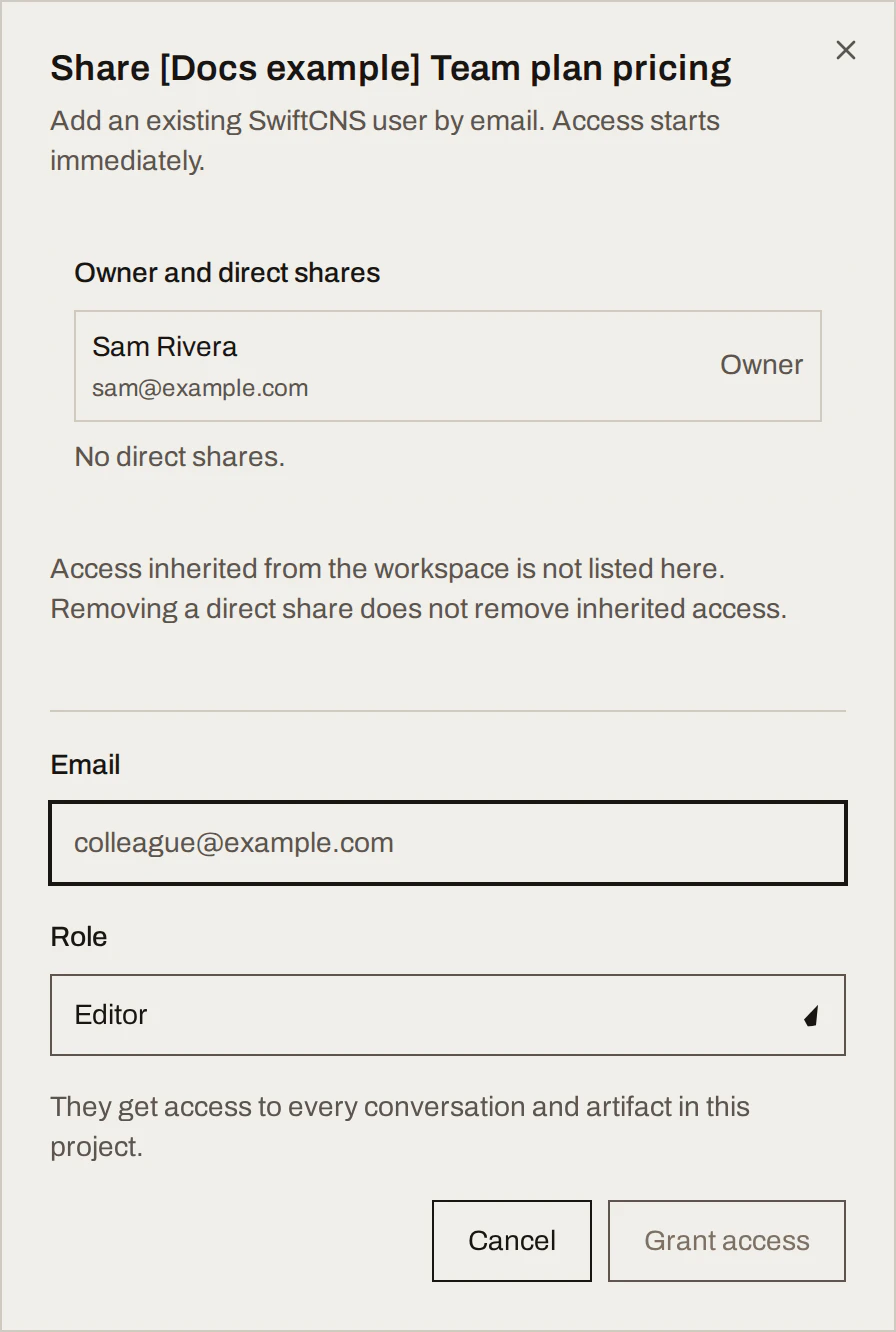This screenshot has height=1332, width=896.
Task: Click the "They get access to every conversation" note
Action: coord(400,1127)
